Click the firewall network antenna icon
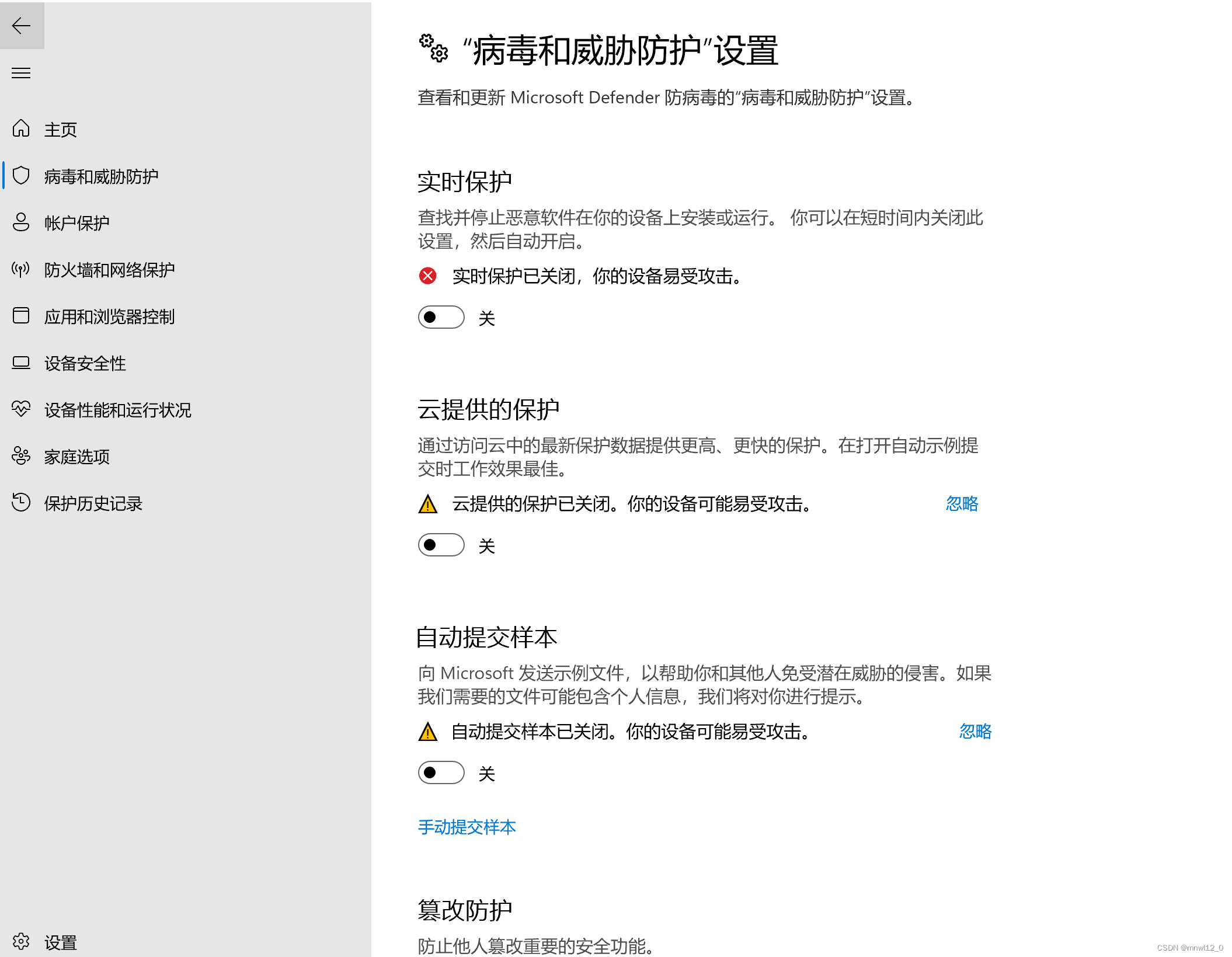1232x957 pixels. (x=21, y=269)
